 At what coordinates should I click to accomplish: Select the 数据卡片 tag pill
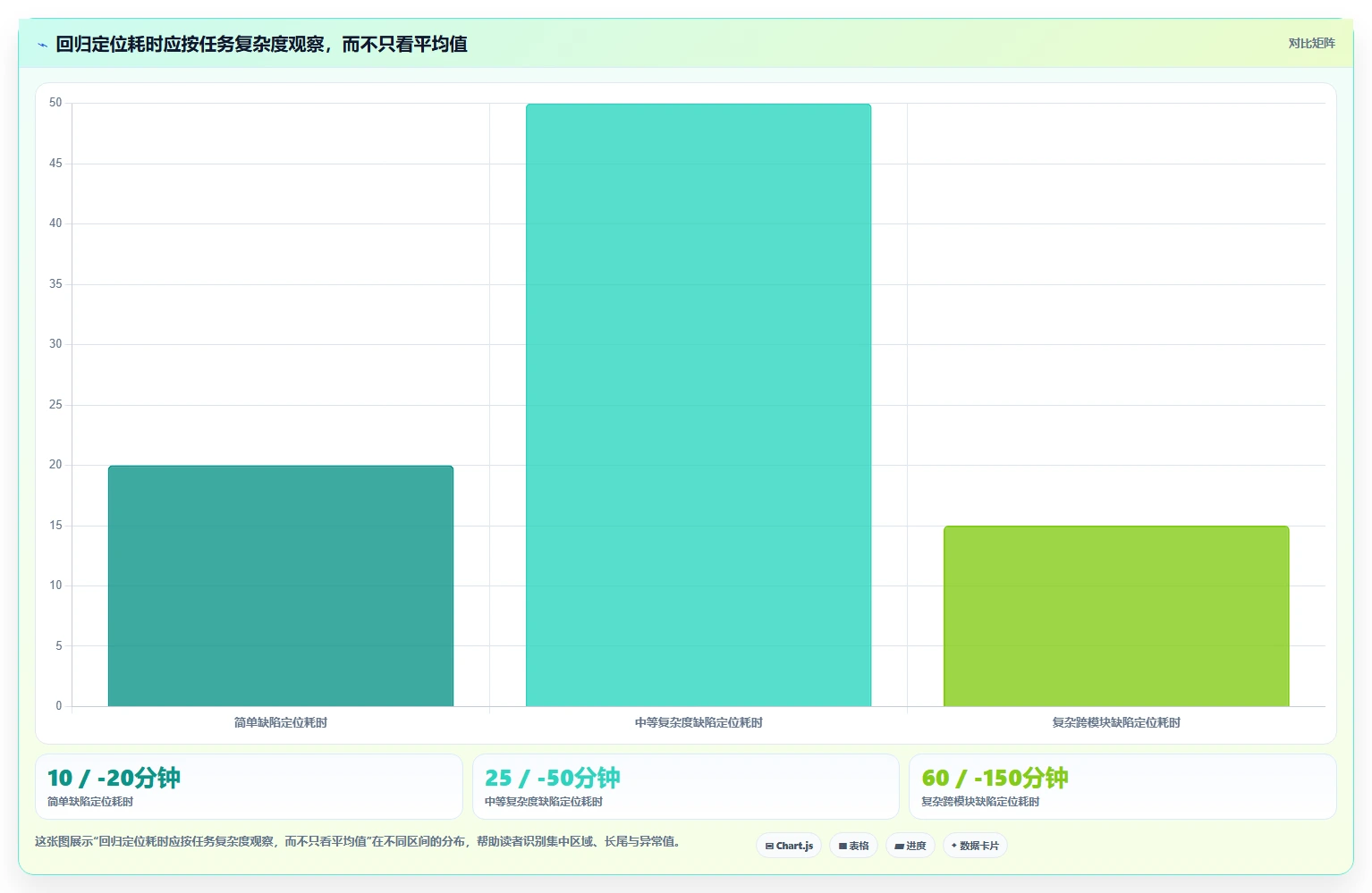[975, 846]
